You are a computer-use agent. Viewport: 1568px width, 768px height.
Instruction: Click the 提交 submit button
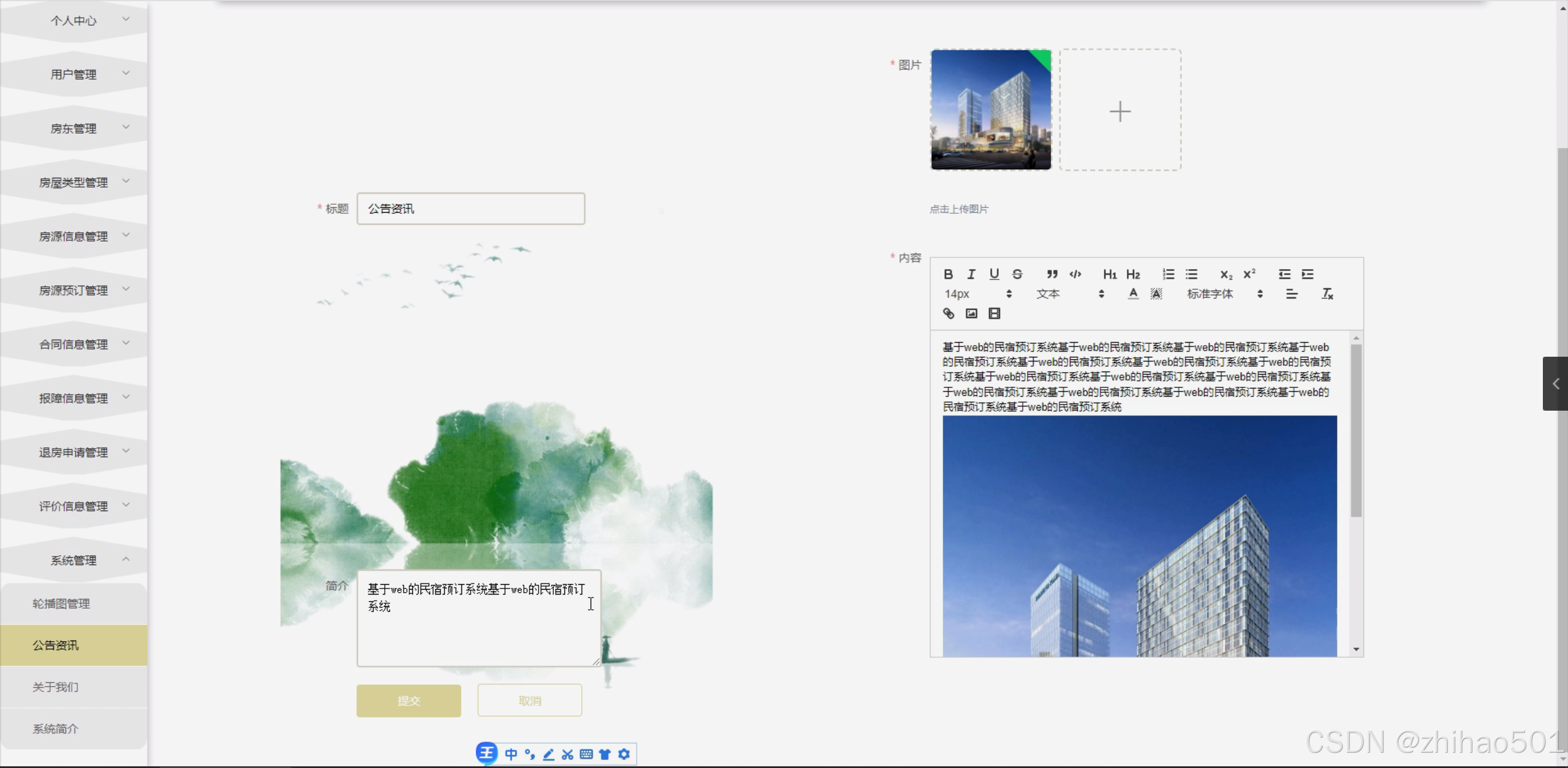click(409, 701)
